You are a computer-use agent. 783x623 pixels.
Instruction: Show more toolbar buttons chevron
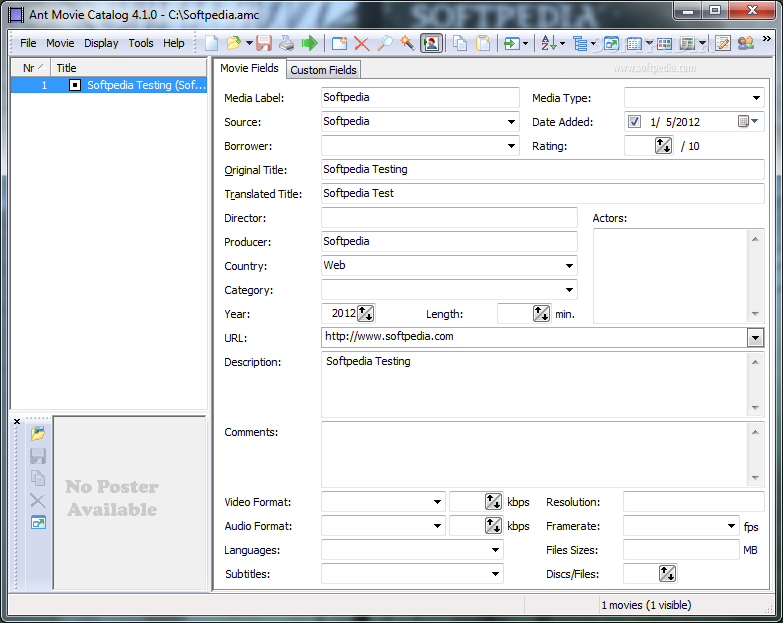pyautogui.click(x=767, y=38)
